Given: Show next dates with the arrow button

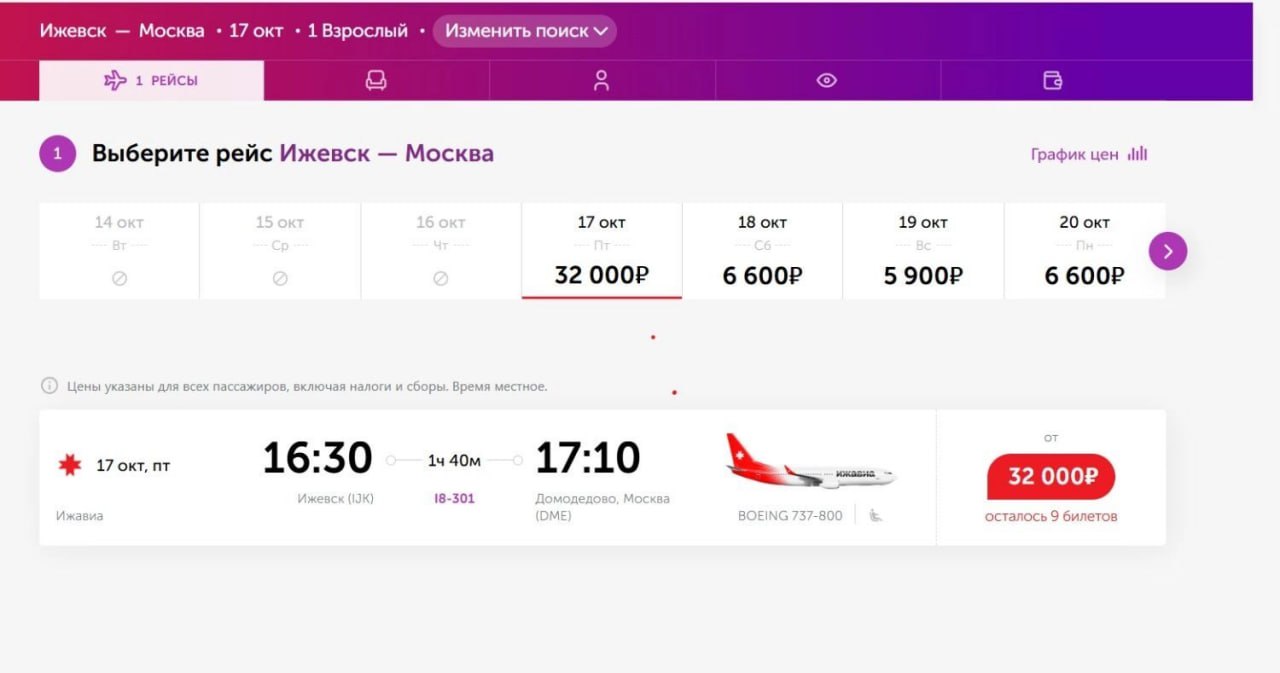Looking at the screenshot, I should (1167, 251).
